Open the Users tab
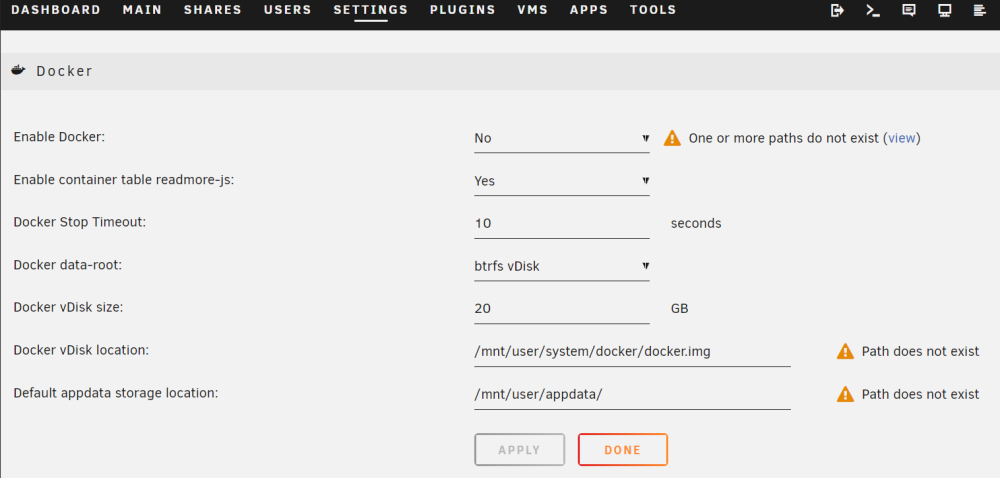The width and height of the screenshot is (1000, 478). [x=288, y=10]
